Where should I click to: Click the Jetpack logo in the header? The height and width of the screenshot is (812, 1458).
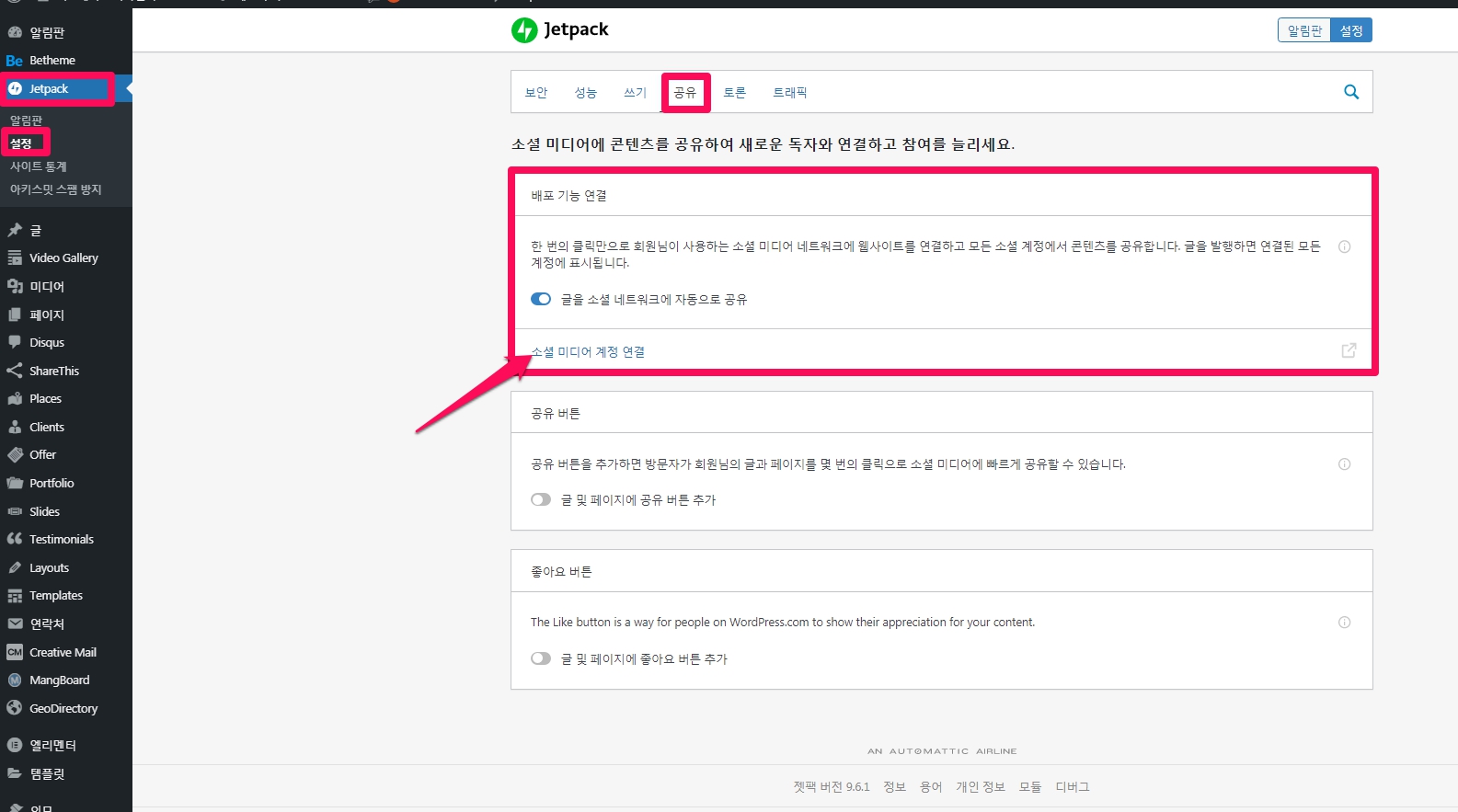(x=560, y=29)
